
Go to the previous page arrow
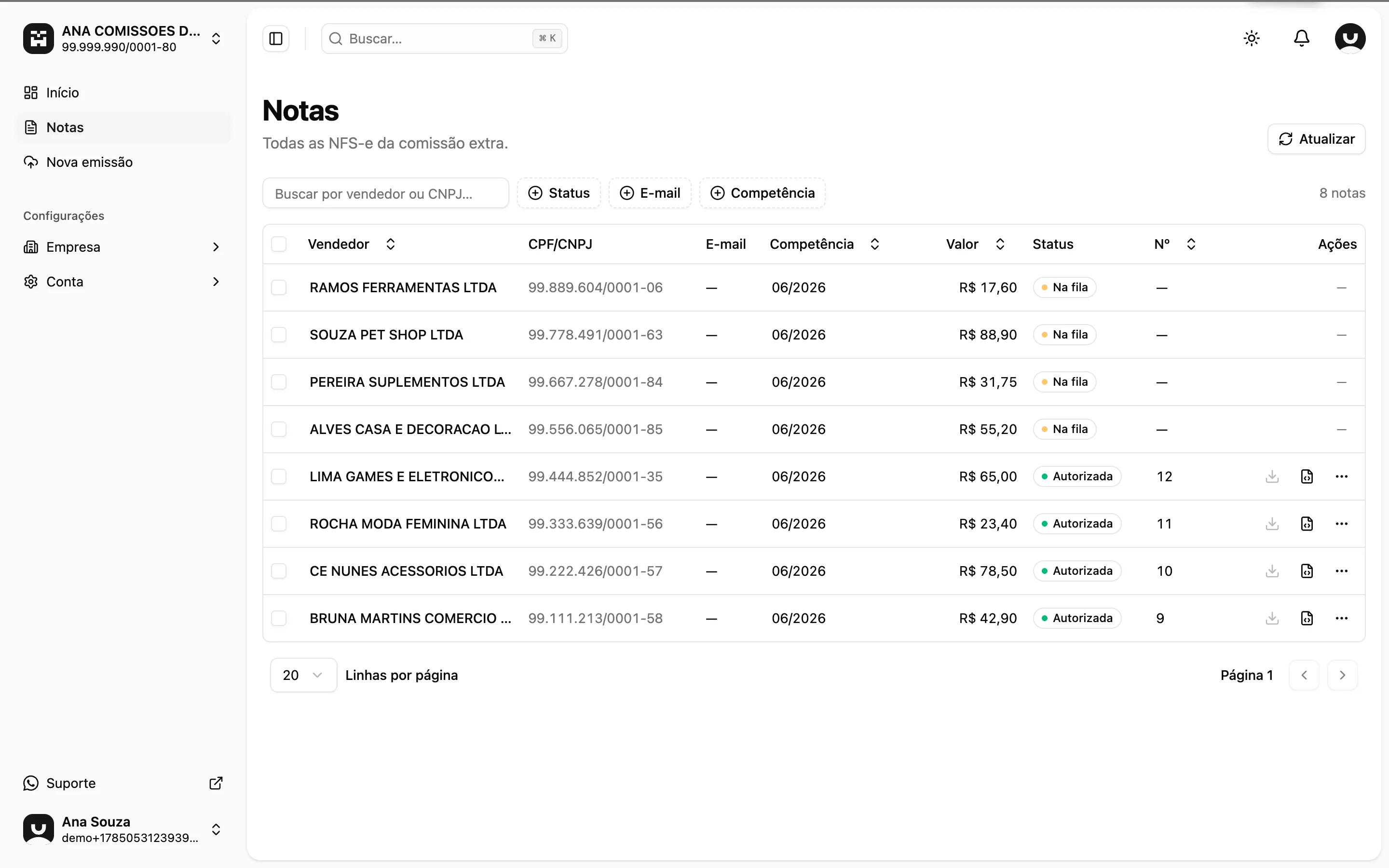[1304, 675]
